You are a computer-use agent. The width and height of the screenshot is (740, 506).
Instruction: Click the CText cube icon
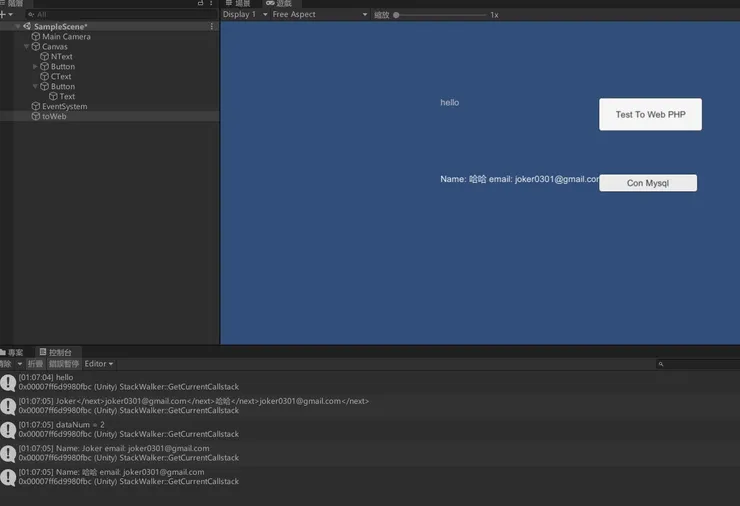click(x=44, y=76)
